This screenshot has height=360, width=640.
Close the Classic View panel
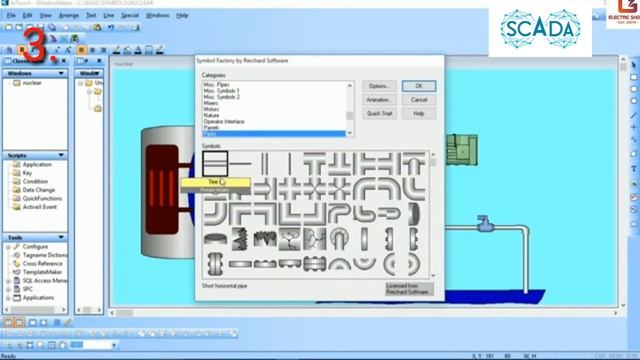(64, 61)
